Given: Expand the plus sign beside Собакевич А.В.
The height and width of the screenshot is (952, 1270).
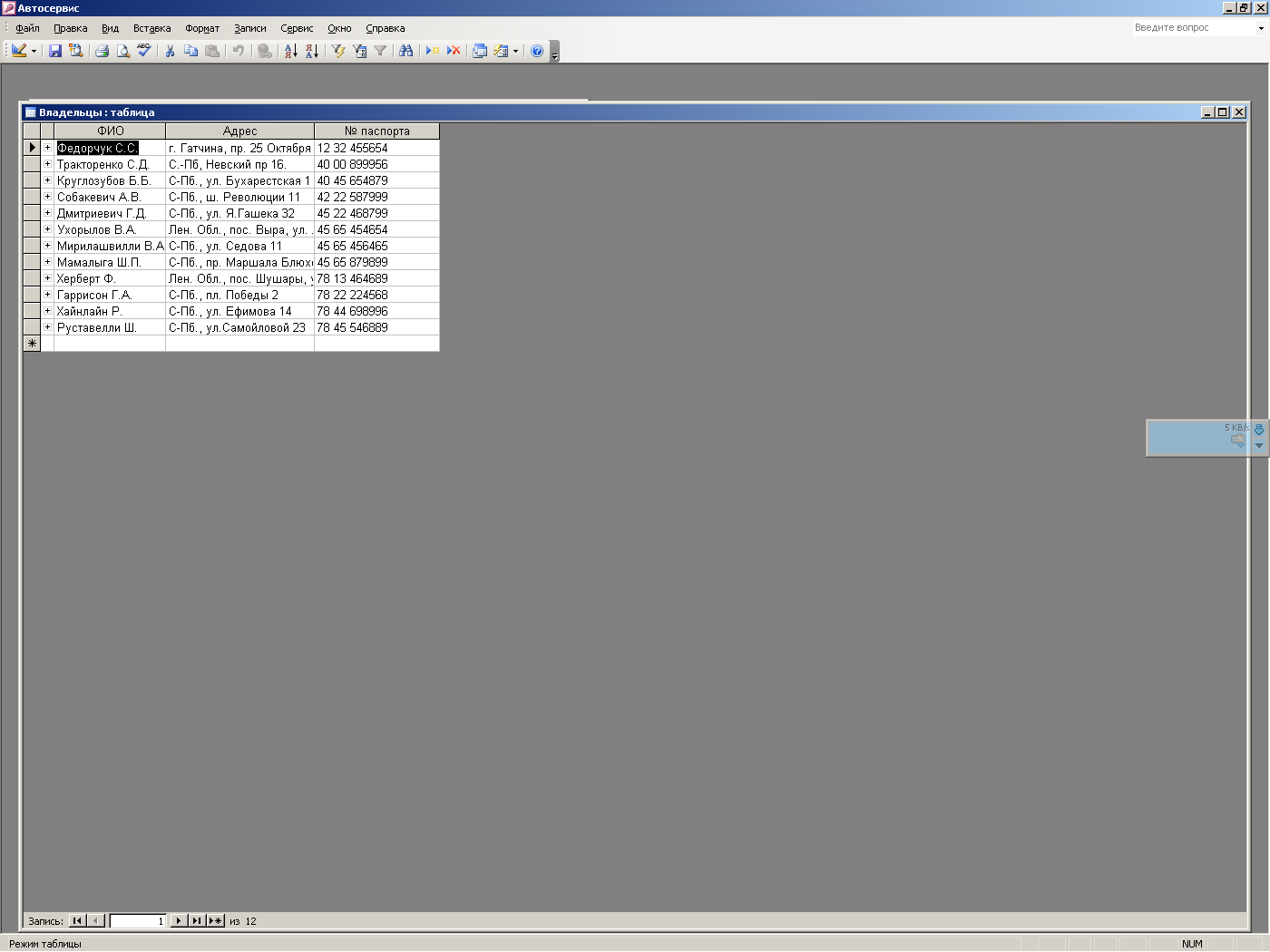Looking at the screenshot, I should [47, 197].
